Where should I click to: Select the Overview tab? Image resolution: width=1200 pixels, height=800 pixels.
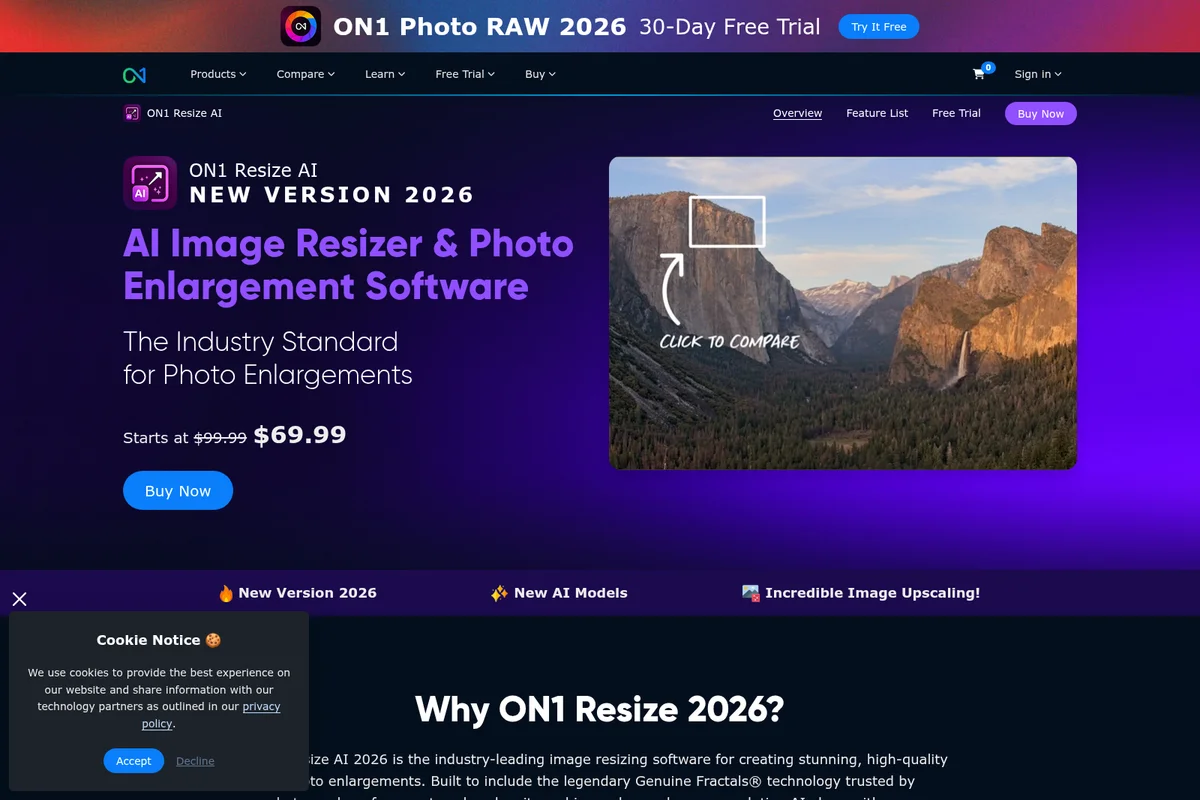(x=797, y=113)
